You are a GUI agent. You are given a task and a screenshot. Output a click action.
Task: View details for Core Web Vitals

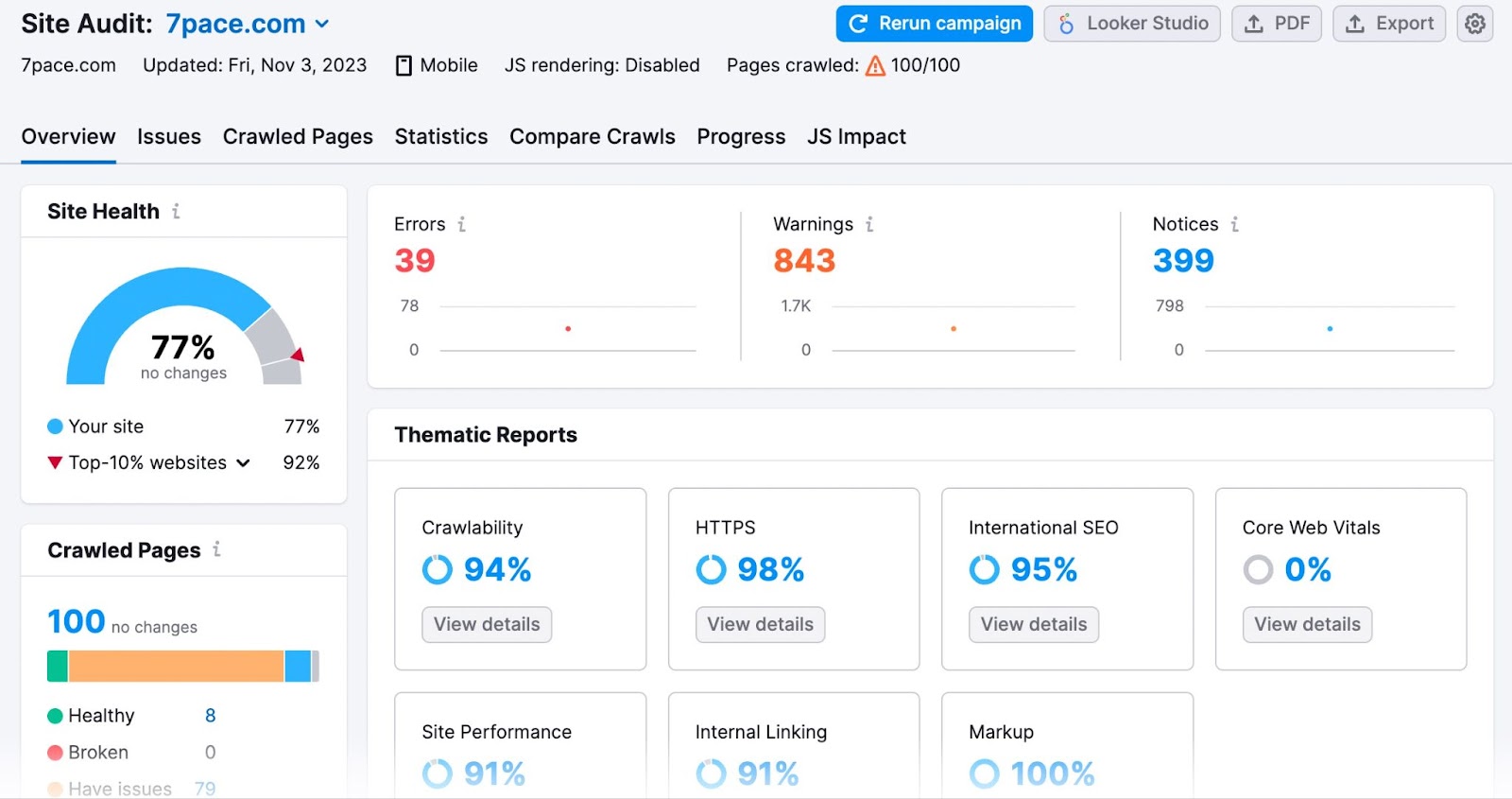point(1307,624)
